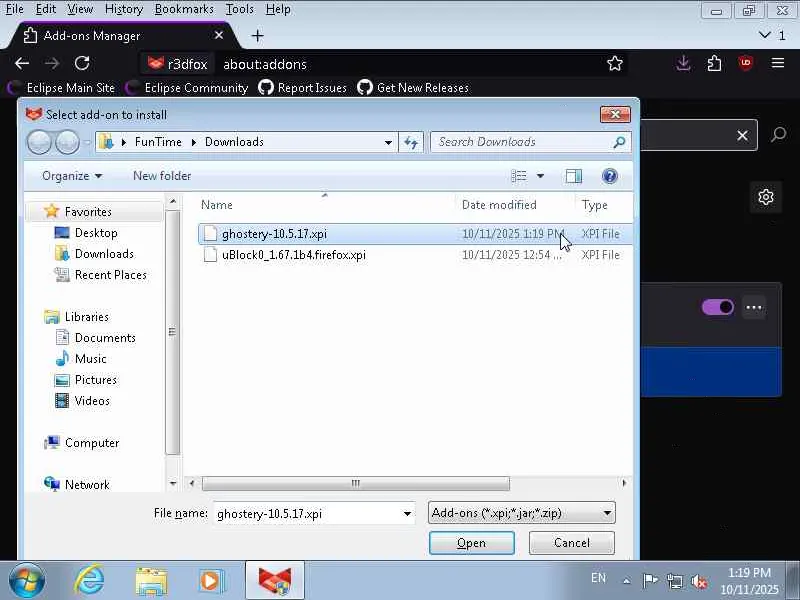Viewport: 800px width, 600px height.
Task: Click the dialog's forward navigation button
Action: click(x=67, y=142)
